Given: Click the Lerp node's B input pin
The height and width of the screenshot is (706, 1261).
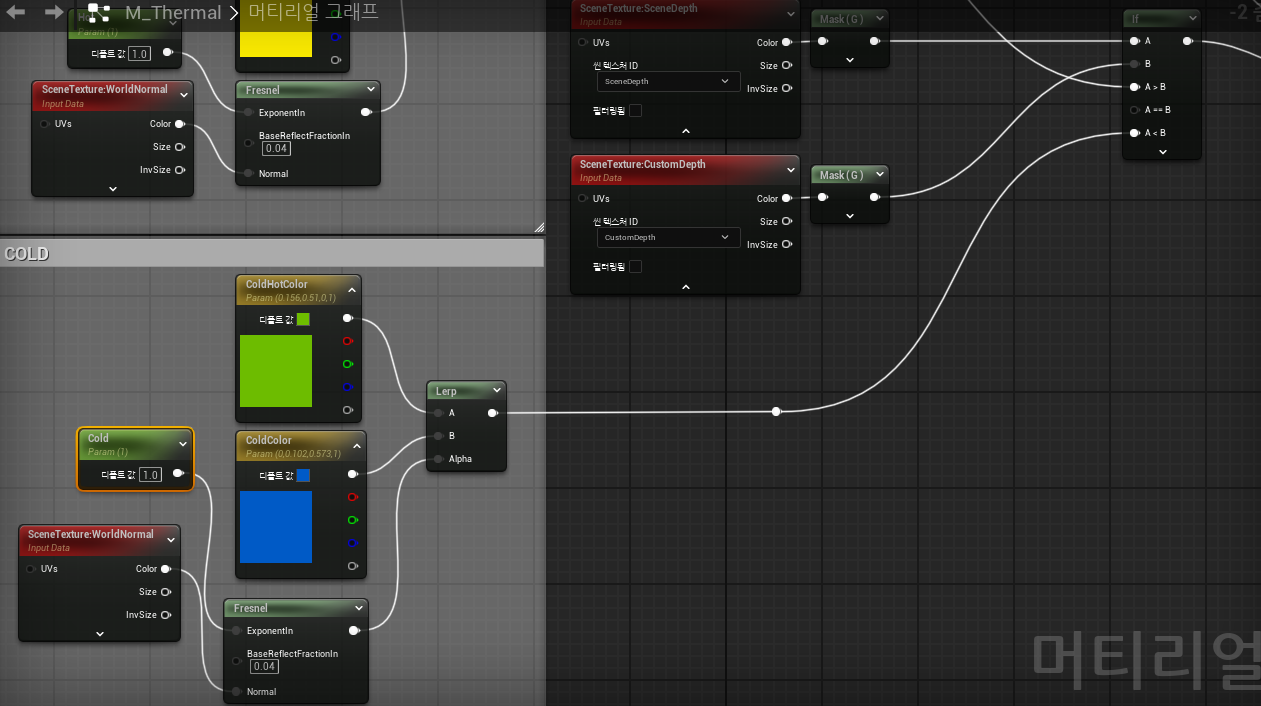Looking at the screenshot, I should (438, 436).
